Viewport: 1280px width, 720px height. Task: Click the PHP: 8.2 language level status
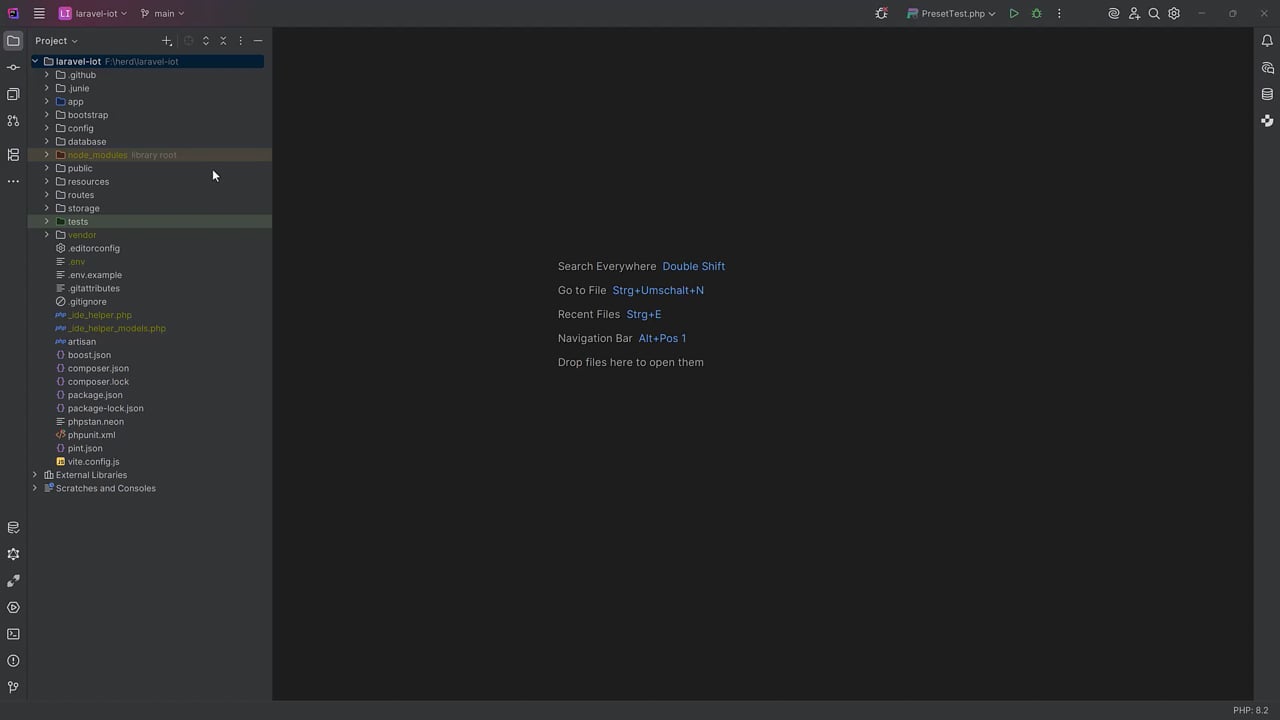click(x=1250, y=710)
